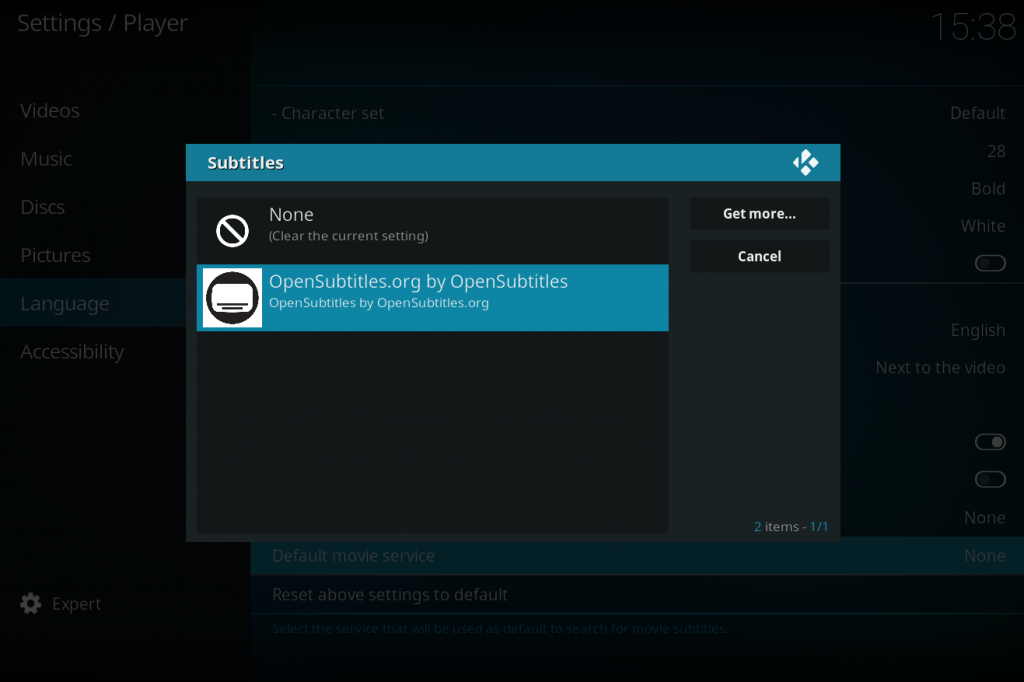Change the Expert settings level
Viewport: 1024px width, 682px height.
point(61,604)
